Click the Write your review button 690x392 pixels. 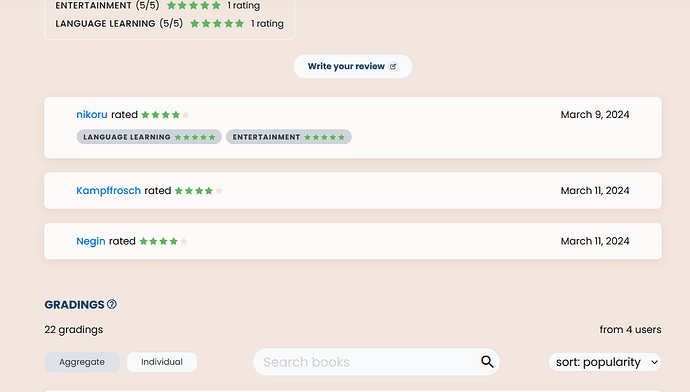coord(352,66)
